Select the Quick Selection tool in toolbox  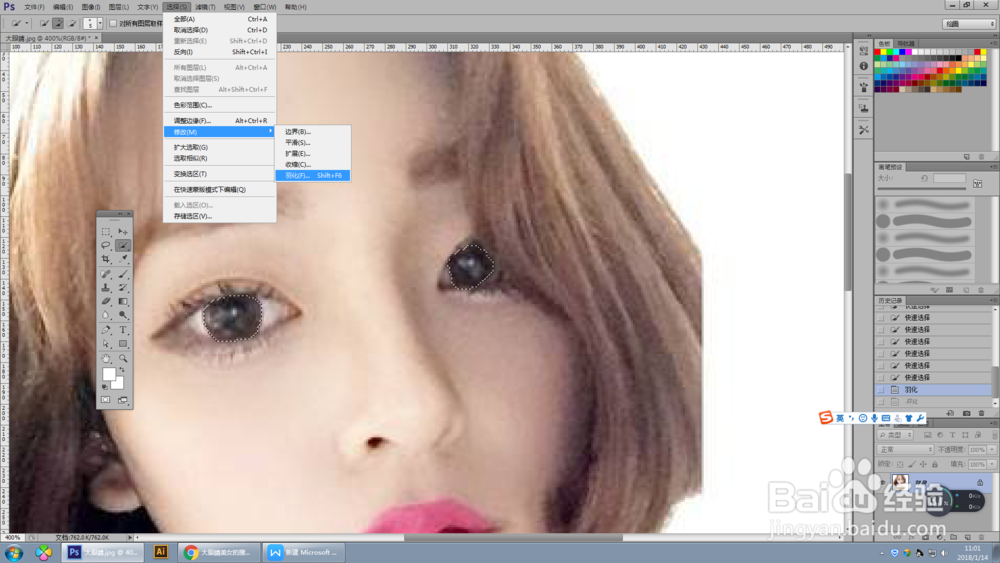(x=123, y=245)
